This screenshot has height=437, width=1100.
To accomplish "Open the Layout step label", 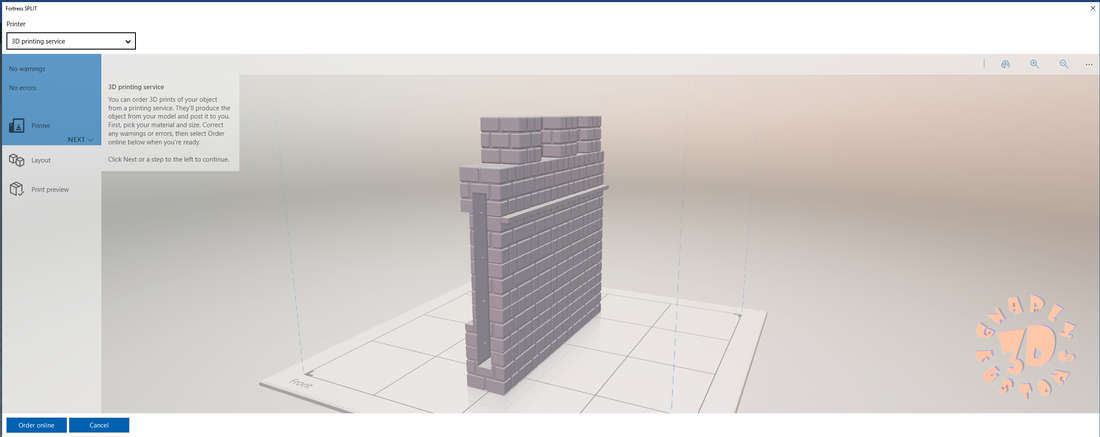I will 41,160.
